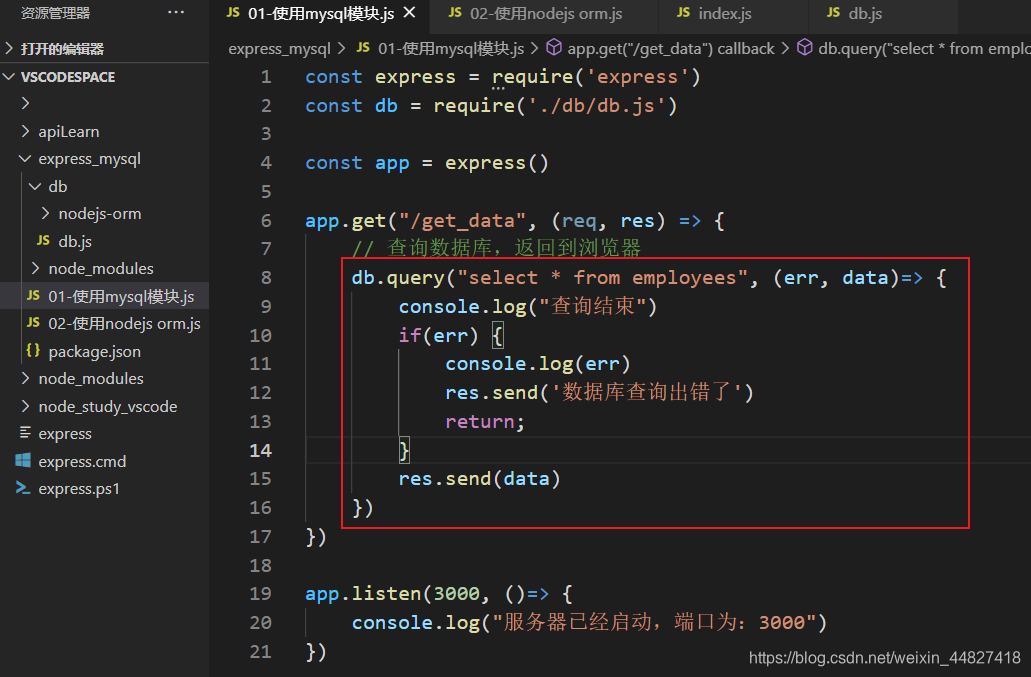Expand node_modules inside express_mysql
Image resolution: width=1031 pixels, height=677 pixels.
point(101,269)
